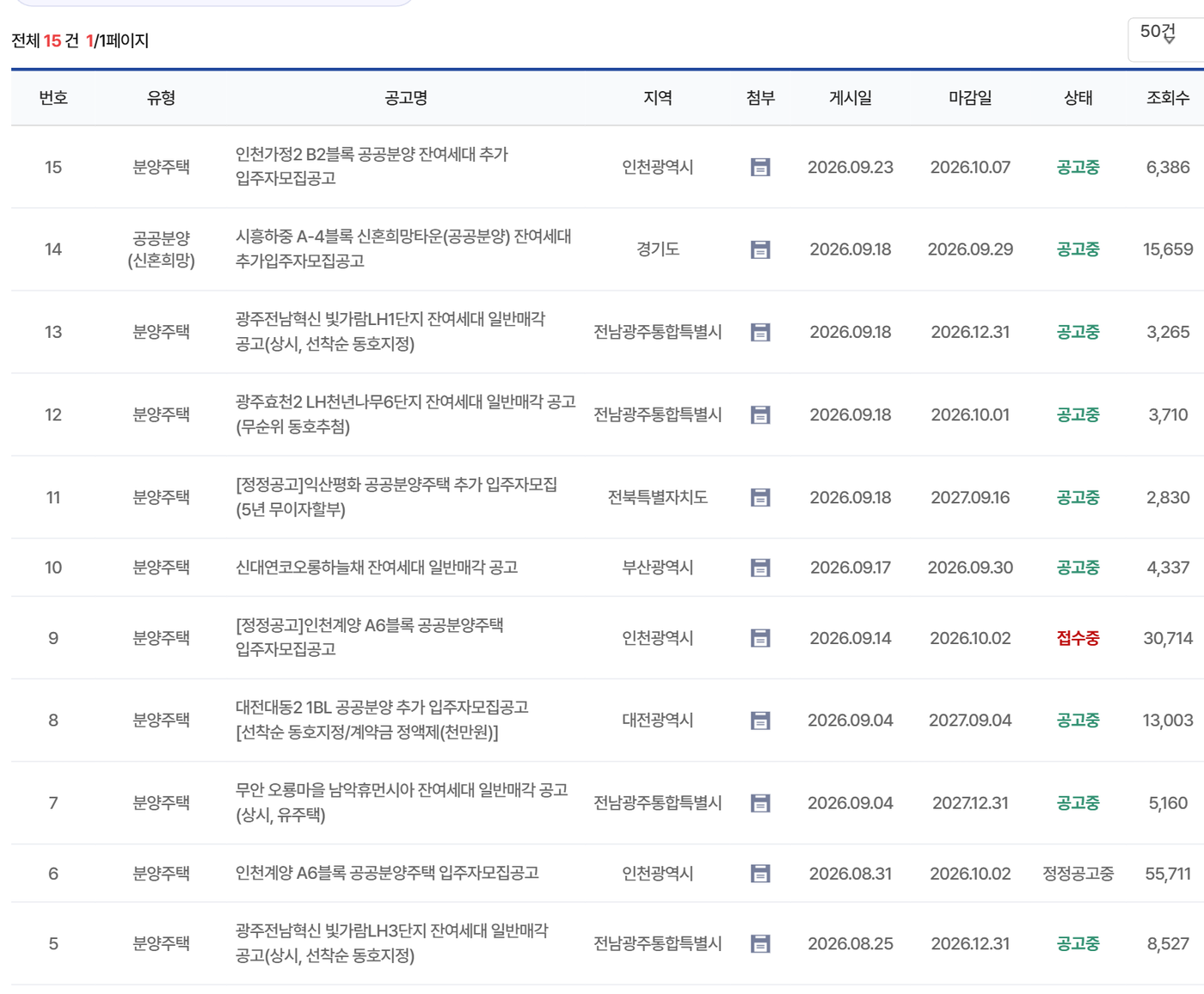Open the 무안 오룡마을 남악휴먼시아 notice
The height and width of the screenshot is (994, 1204).
point(402,802)
